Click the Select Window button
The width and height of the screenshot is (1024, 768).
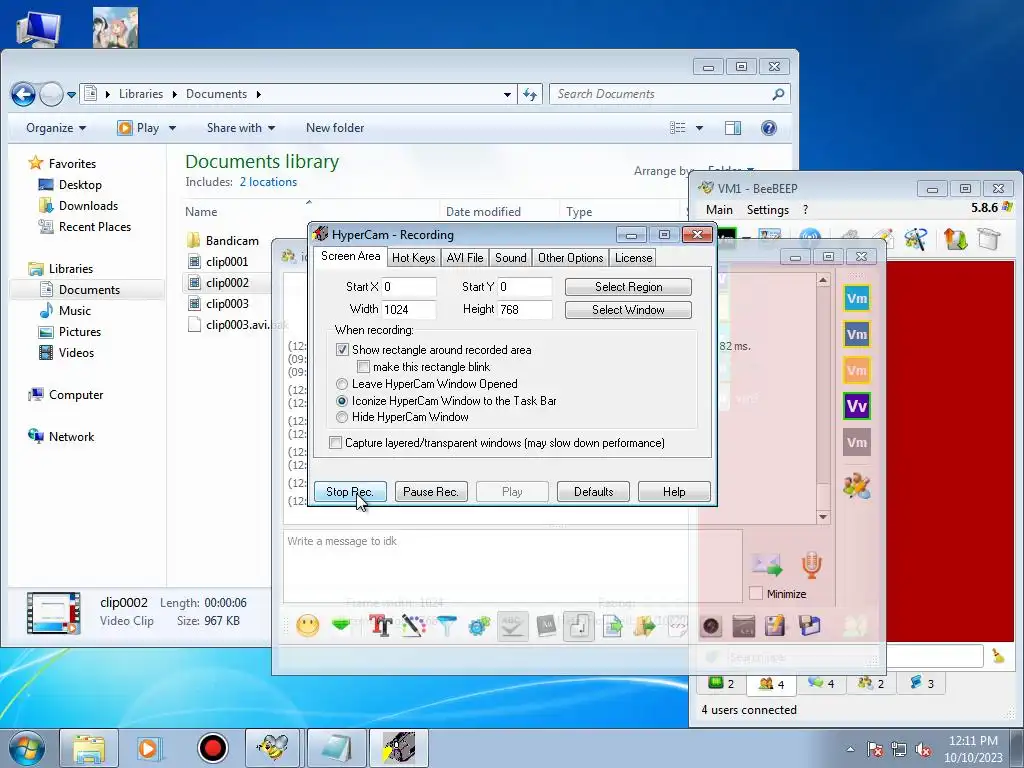point(628,310)
